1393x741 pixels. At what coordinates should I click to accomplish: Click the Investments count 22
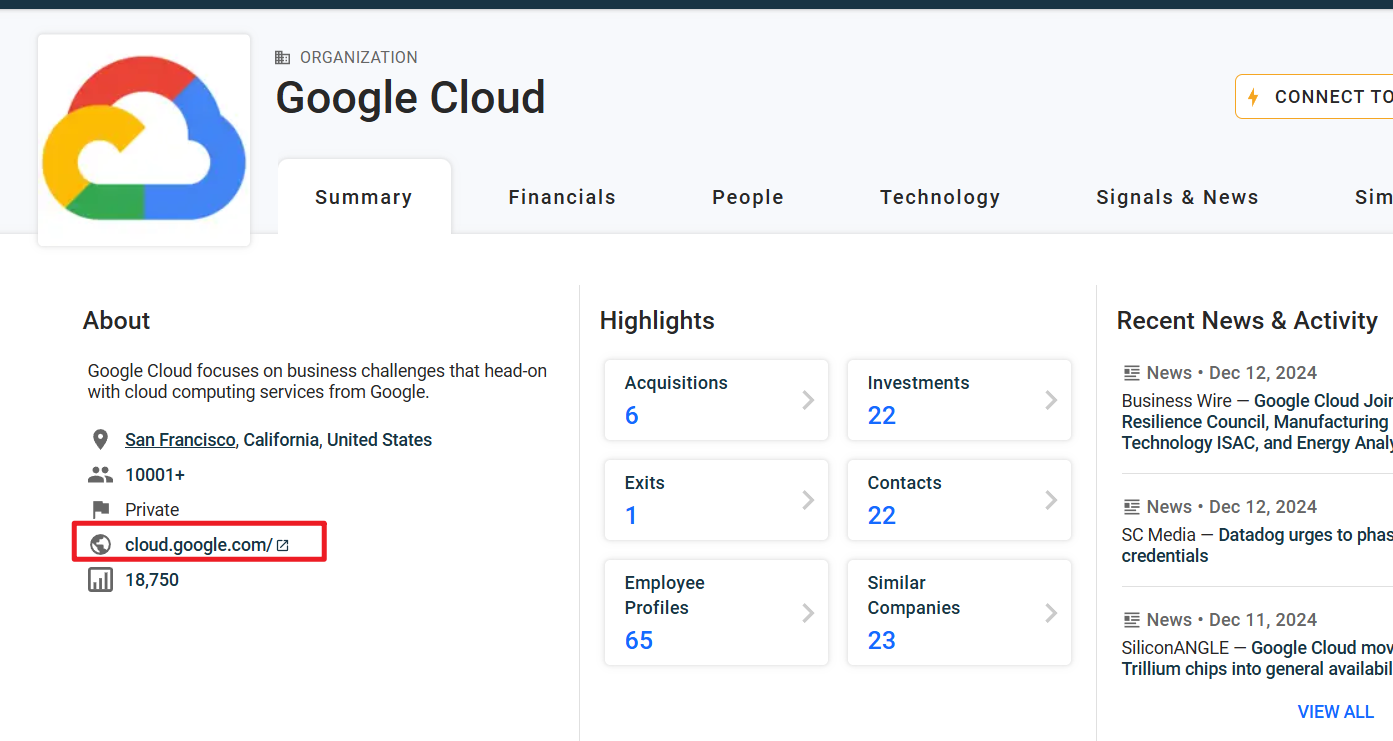(x=882, y=415)
